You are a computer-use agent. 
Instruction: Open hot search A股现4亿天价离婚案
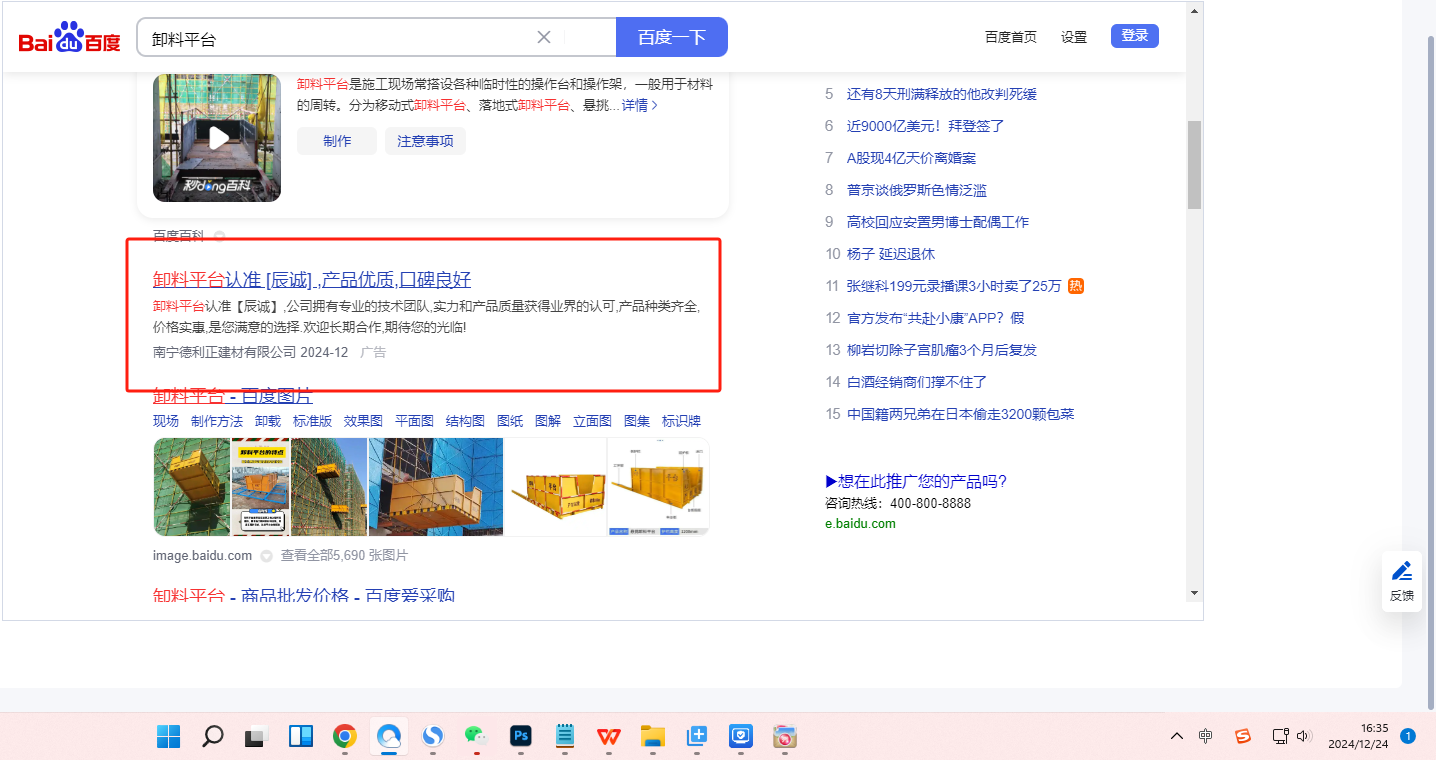tap(912, 158)
